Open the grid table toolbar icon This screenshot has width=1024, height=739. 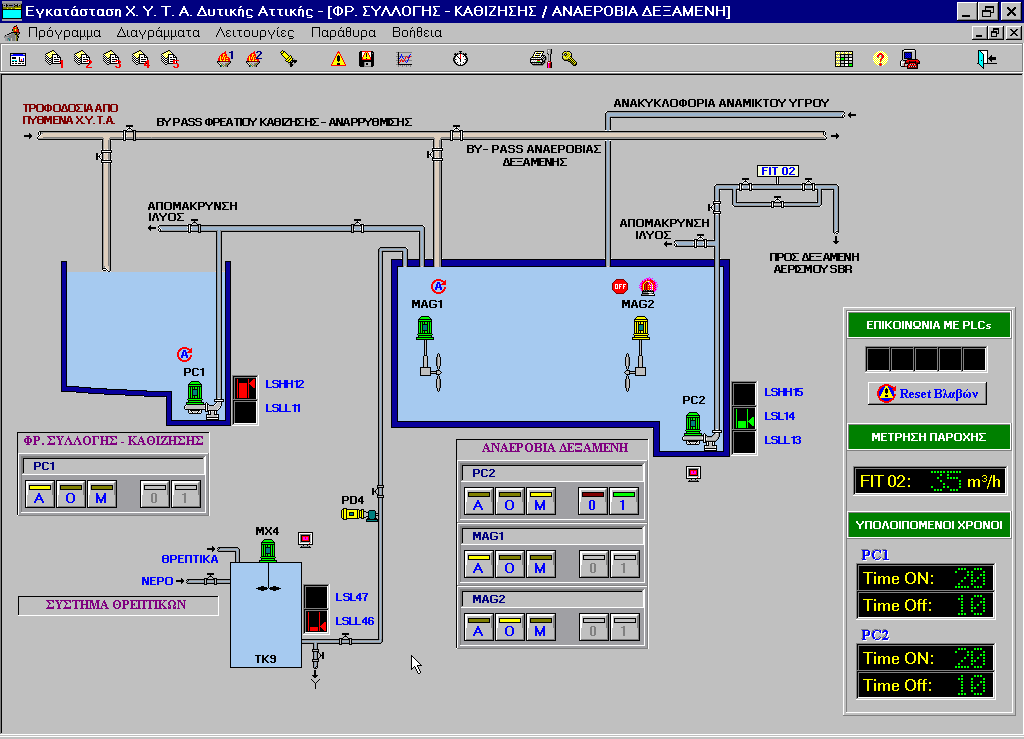click(x=844, y=59)
